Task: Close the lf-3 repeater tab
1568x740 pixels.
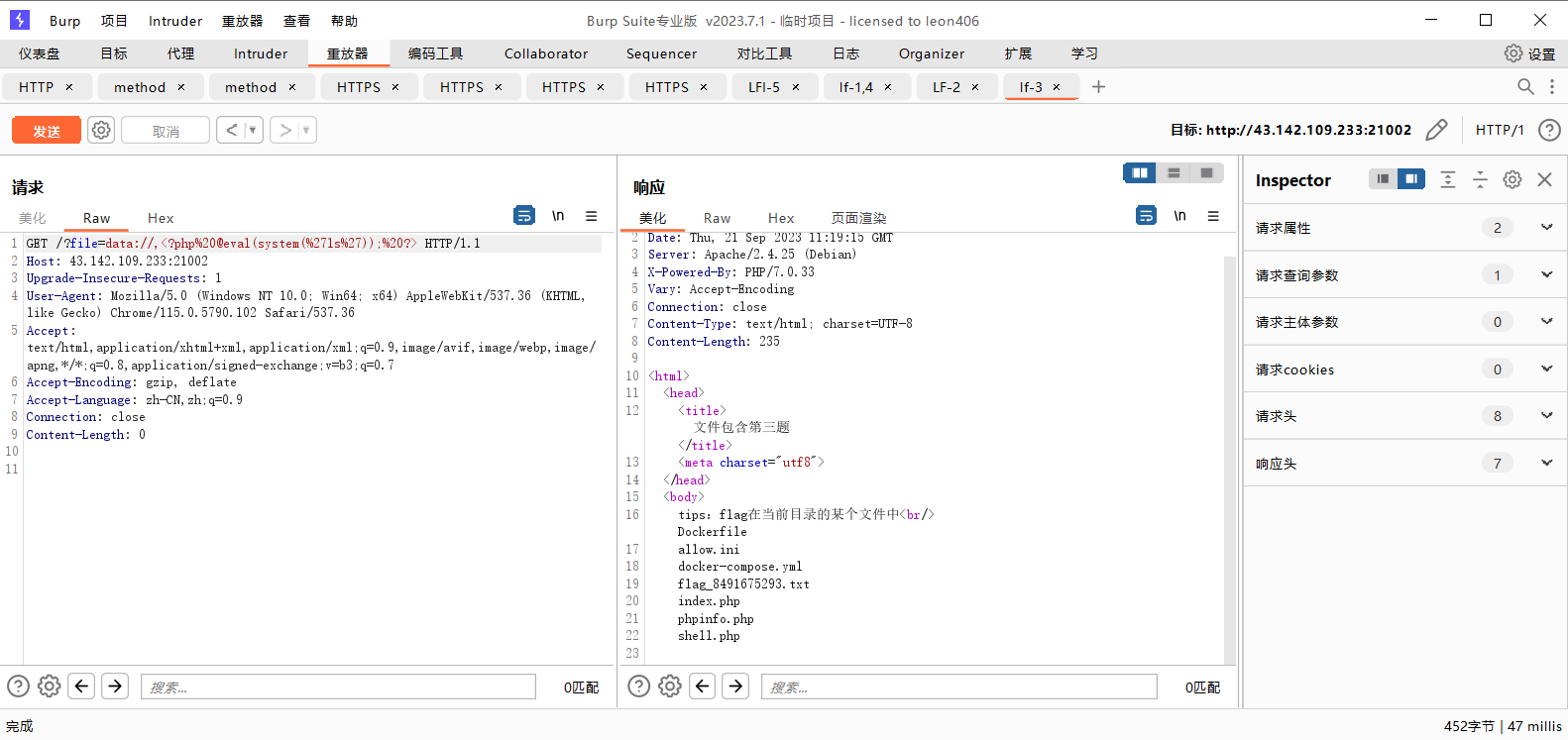Action: pyautogui.click(x=1057, y=87)
